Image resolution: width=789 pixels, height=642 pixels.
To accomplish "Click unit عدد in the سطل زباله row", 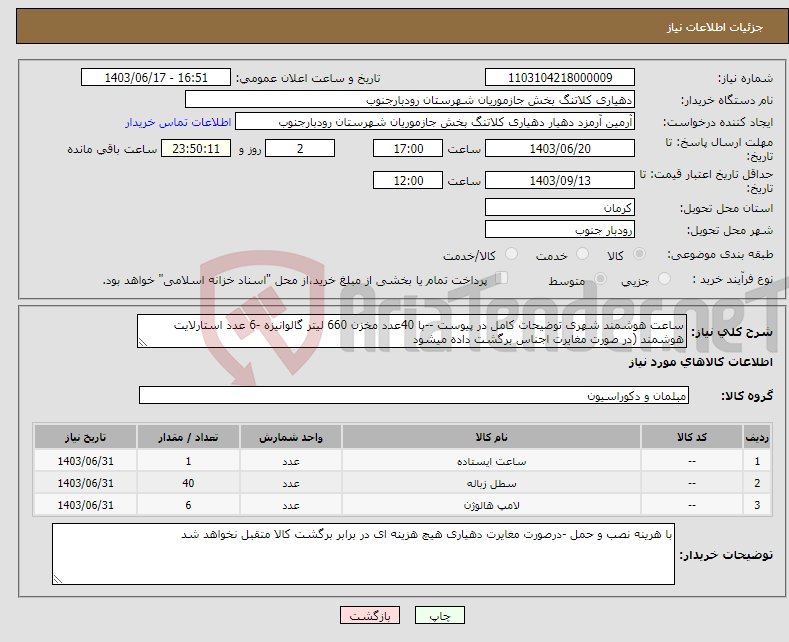I will tap(291, 483).
